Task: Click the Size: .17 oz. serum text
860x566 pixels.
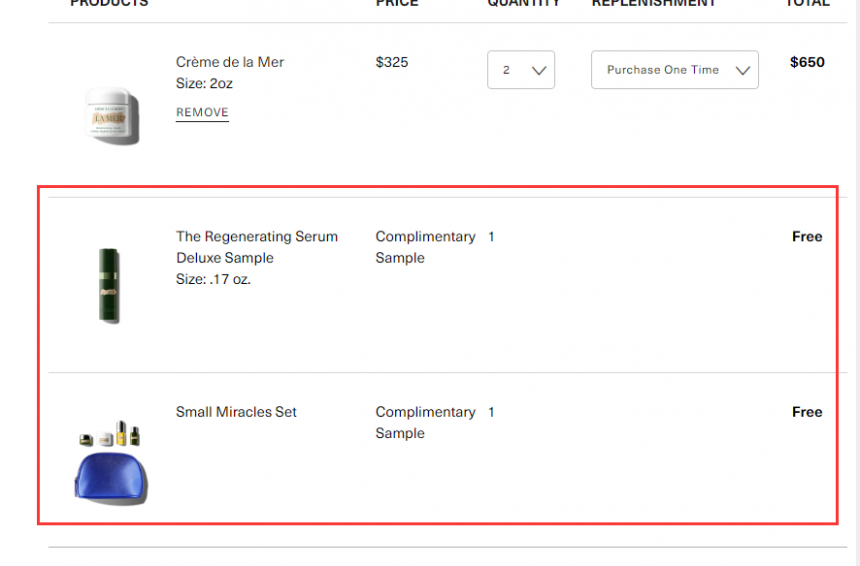Action: click(213, 279)
